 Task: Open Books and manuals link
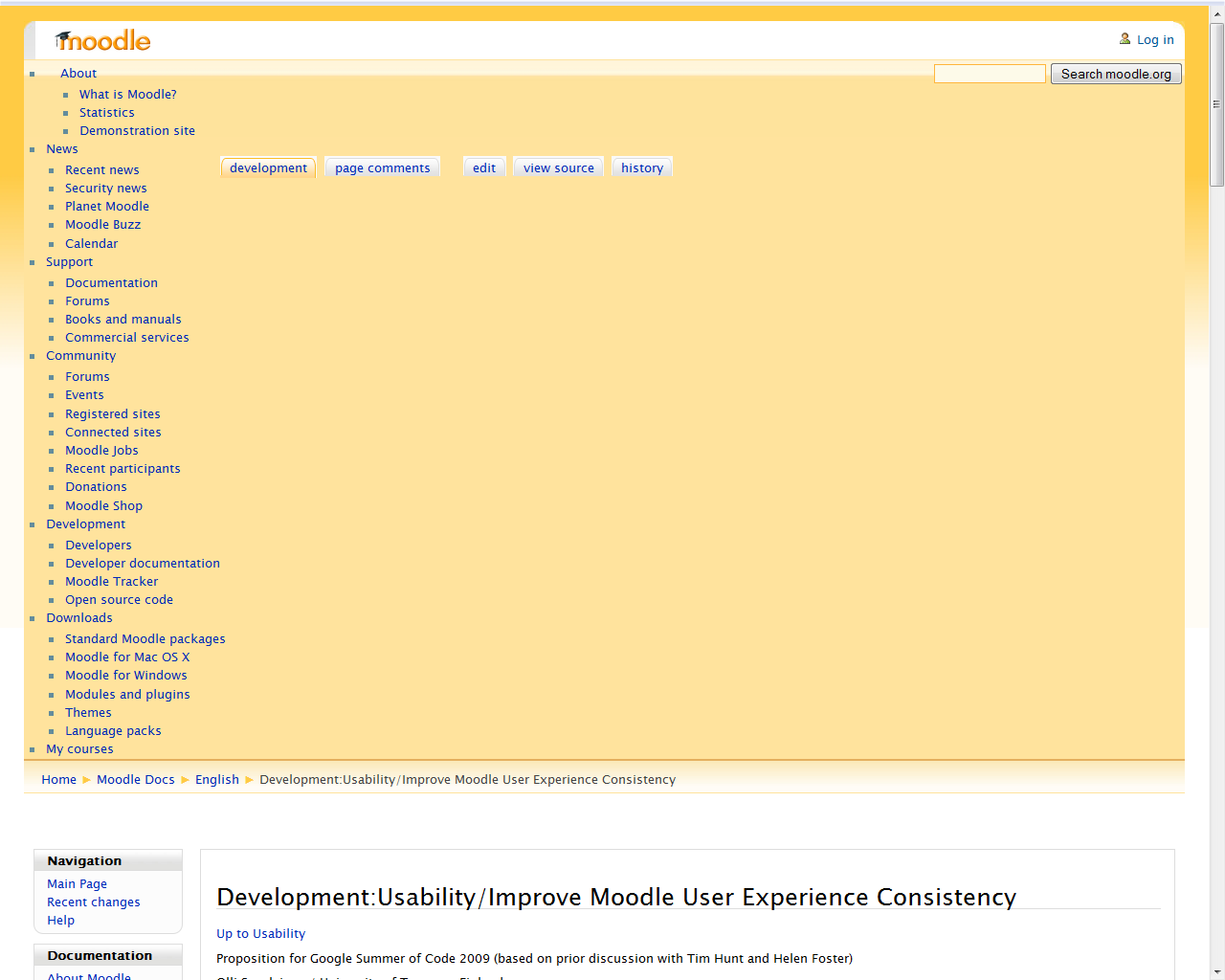[x=123, y=320]
